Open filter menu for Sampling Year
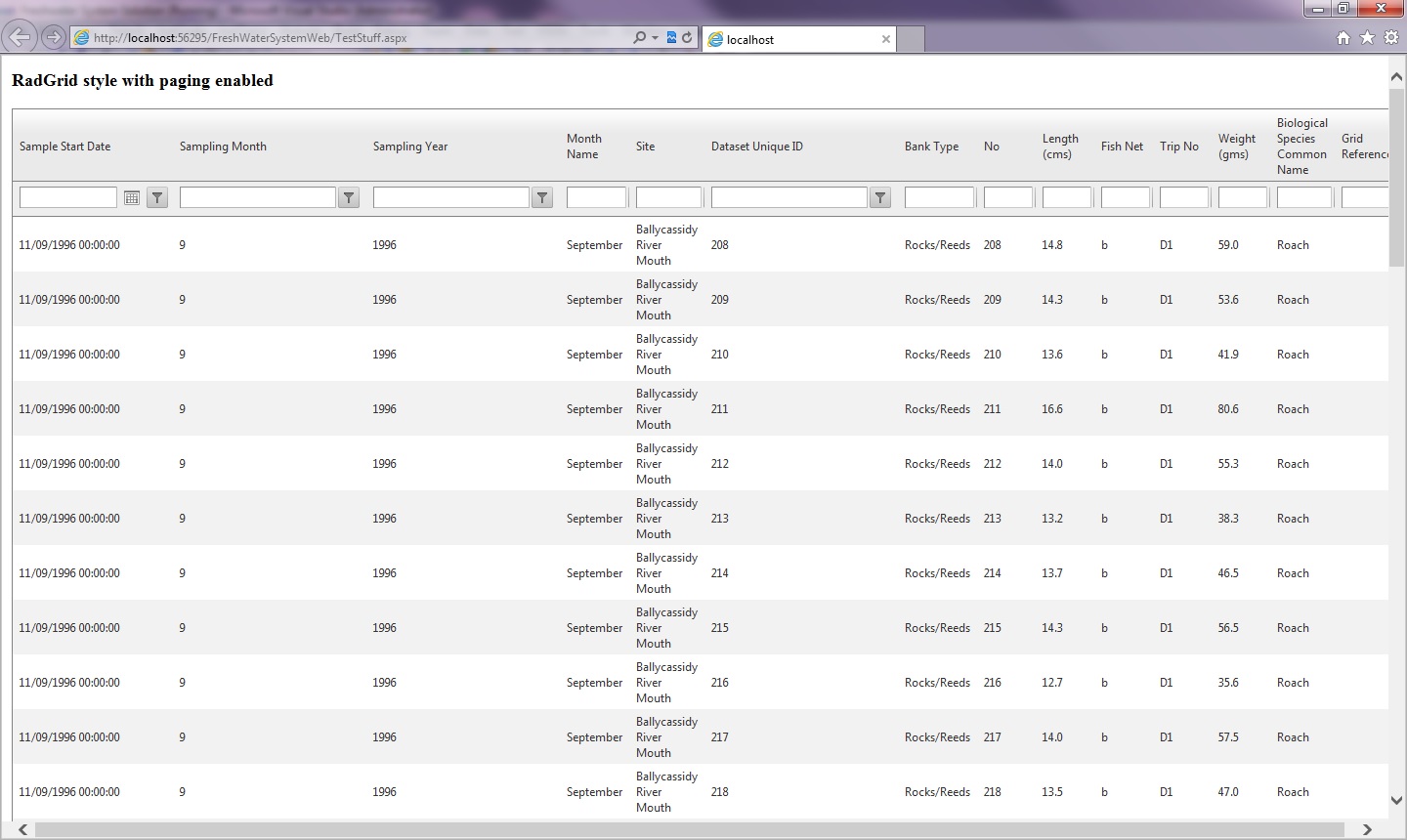The width and height of the screenshot is (1407, 840). tap(542, 197)
